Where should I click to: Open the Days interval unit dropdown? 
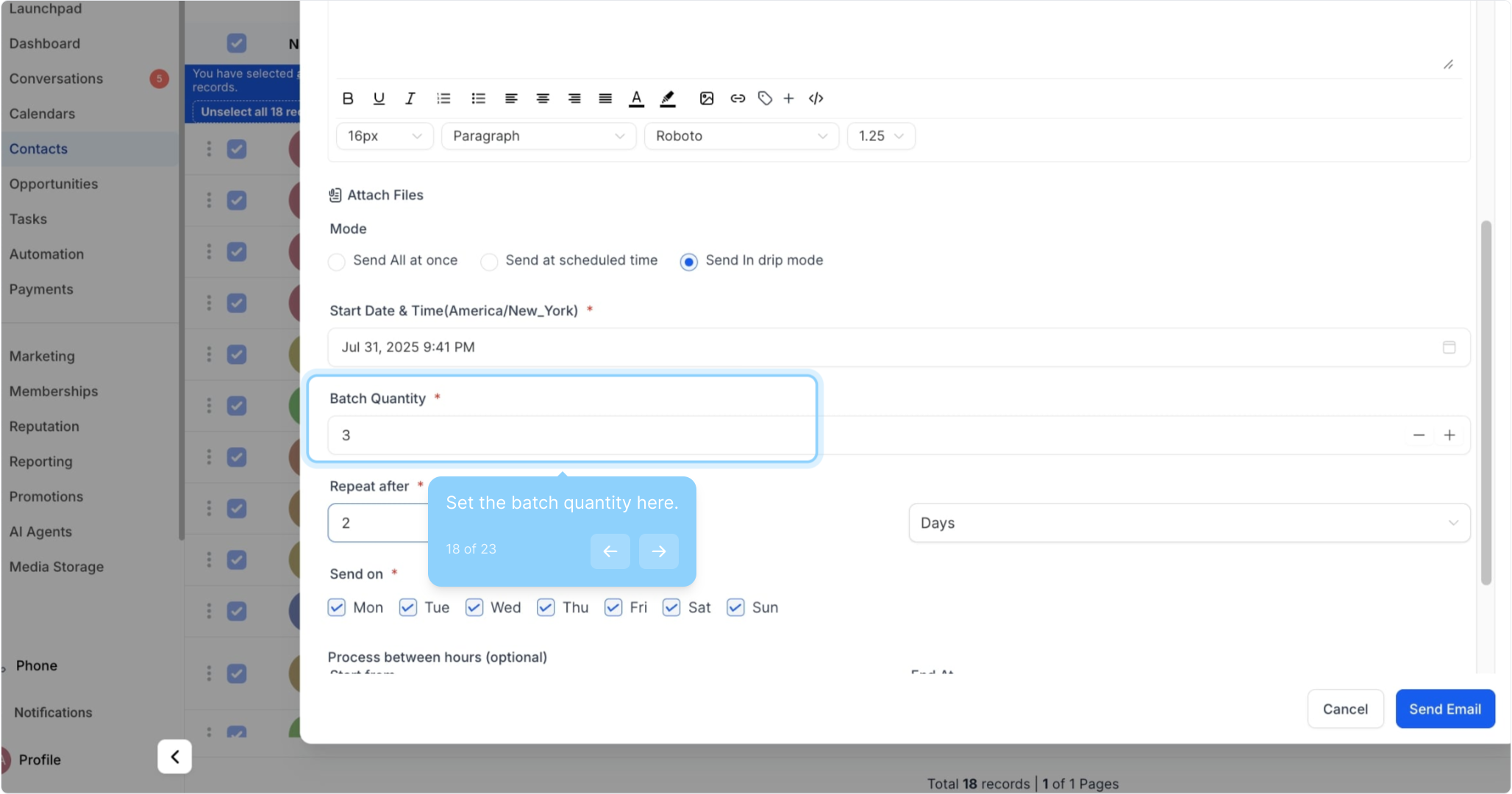(x=1188, y=523)
